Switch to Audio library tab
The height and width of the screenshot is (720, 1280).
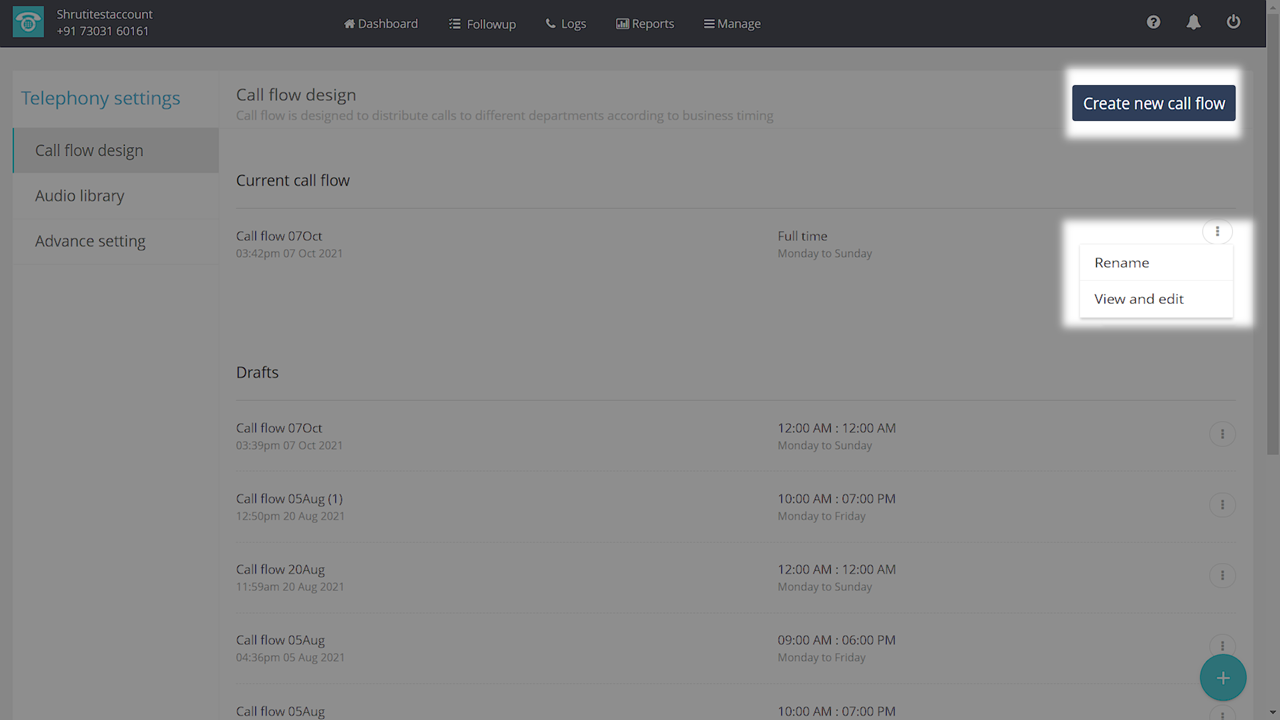click(x=80, y=196)
